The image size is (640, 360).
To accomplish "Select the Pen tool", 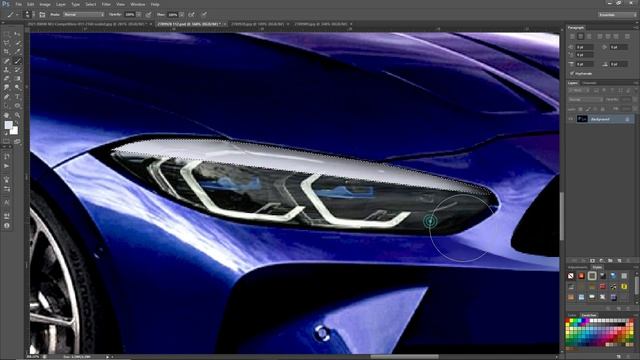I will 7,97.
